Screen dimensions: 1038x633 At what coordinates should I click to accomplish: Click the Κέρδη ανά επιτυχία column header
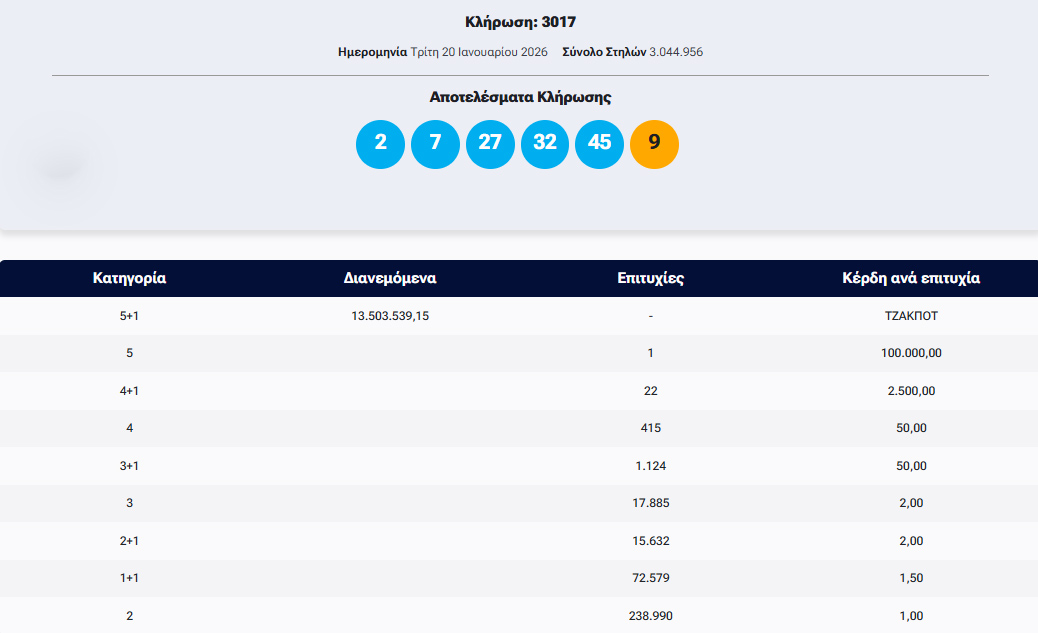pyautogui.click(x=911, y=279)
